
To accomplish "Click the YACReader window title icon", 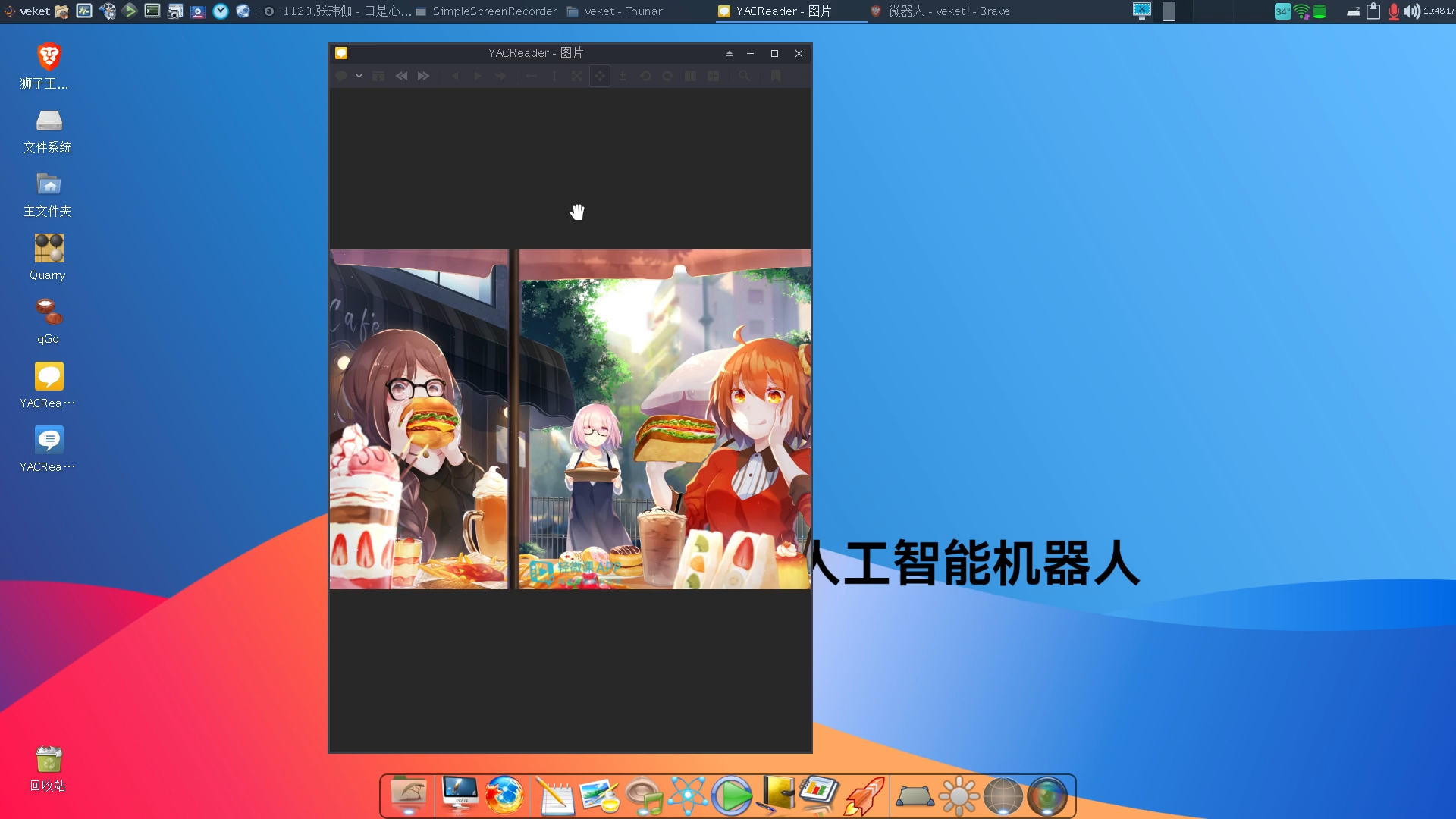I will (341, 53).
